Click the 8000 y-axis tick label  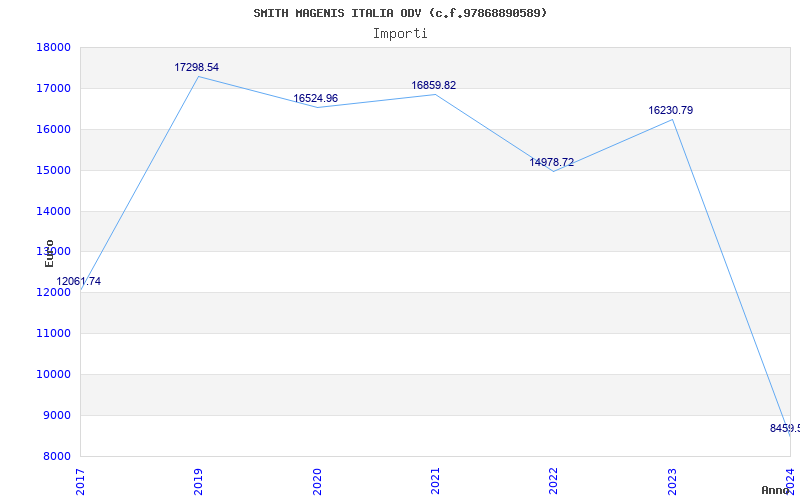pyautogui.click(x=56, y=456)
